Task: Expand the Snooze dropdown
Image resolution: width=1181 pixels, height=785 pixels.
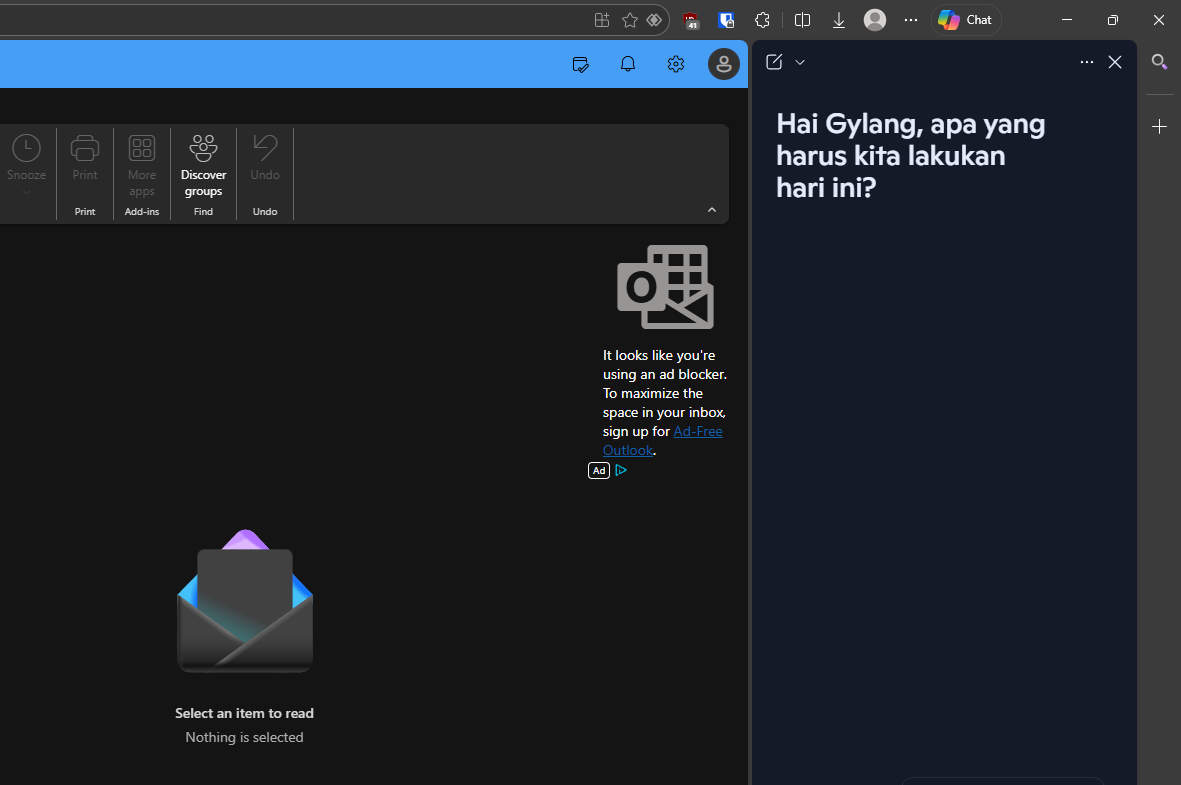Action: pyautogui.click(x=26, y=190)
